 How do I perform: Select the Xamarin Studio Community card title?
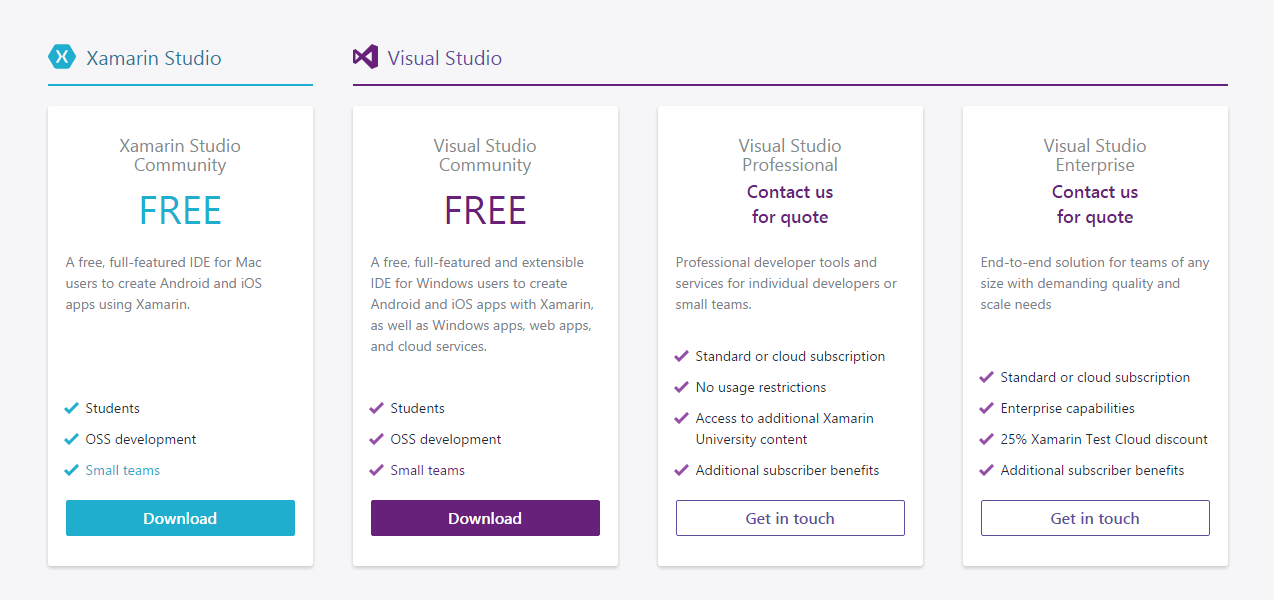(180, 155)
